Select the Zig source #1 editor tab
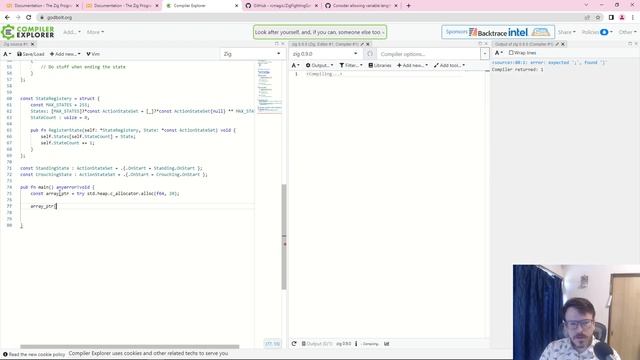Screen dimensions: 640x360 [16, 44]
